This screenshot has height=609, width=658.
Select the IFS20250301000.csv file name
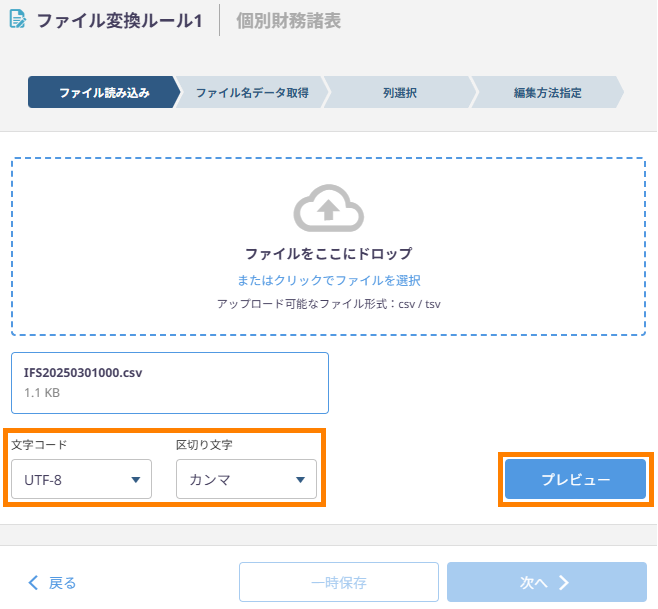coord(83,373)
